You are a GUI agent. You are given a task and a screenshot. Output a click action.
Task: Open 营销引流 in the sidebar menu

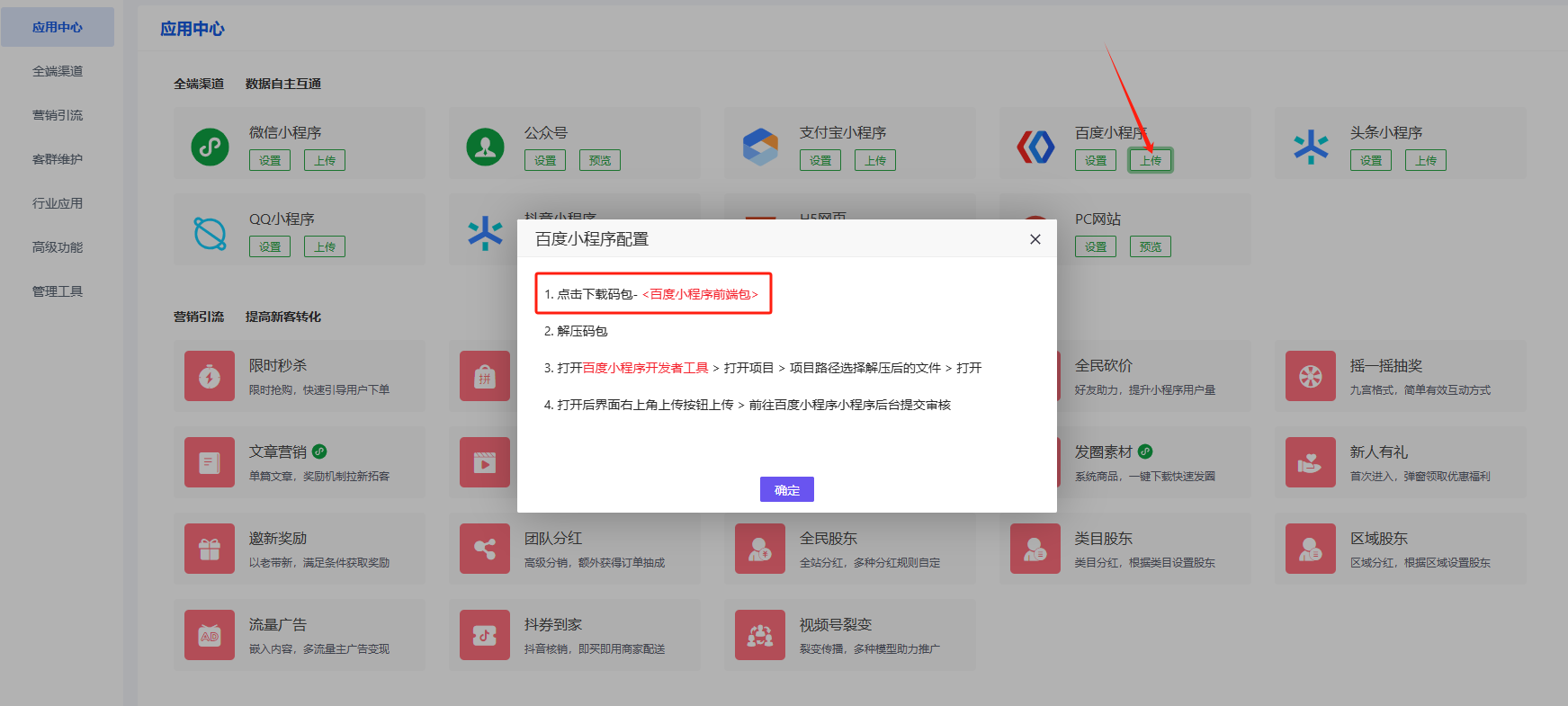(x=58, y=115)
